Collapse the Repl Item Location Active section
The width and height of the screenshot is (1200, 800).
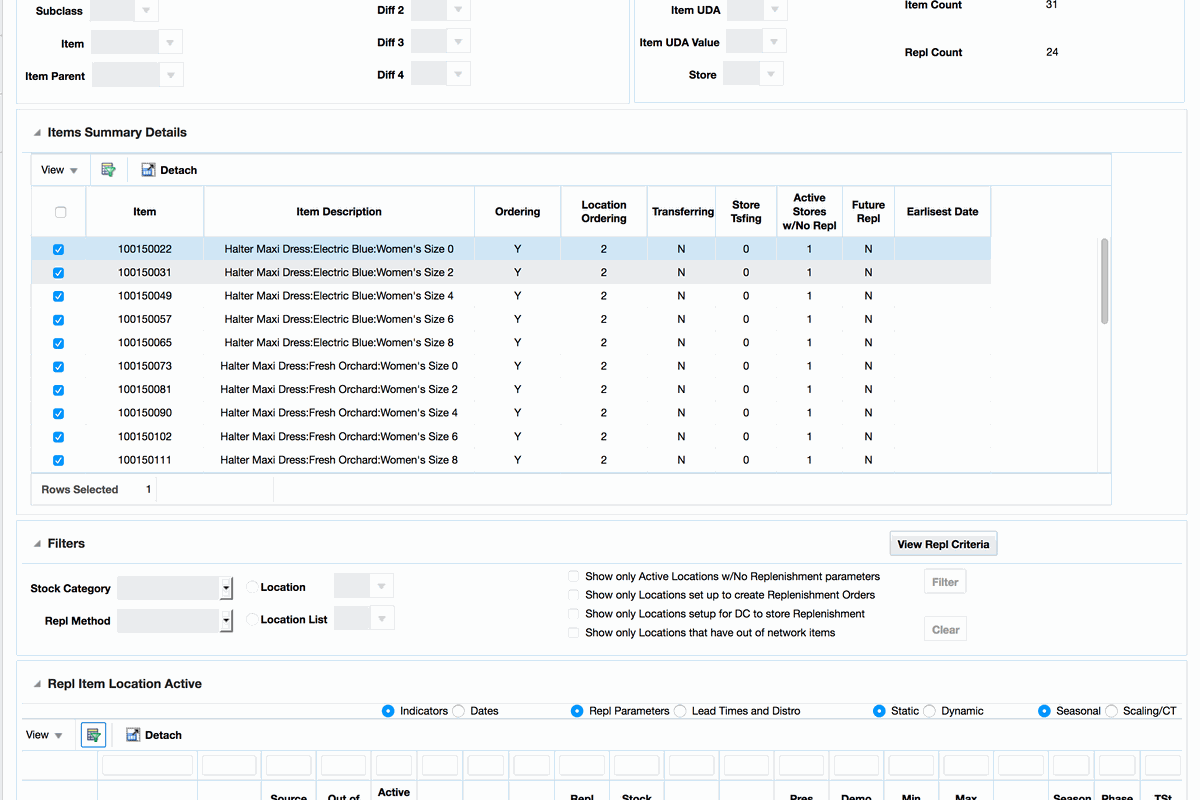(37, 684)
